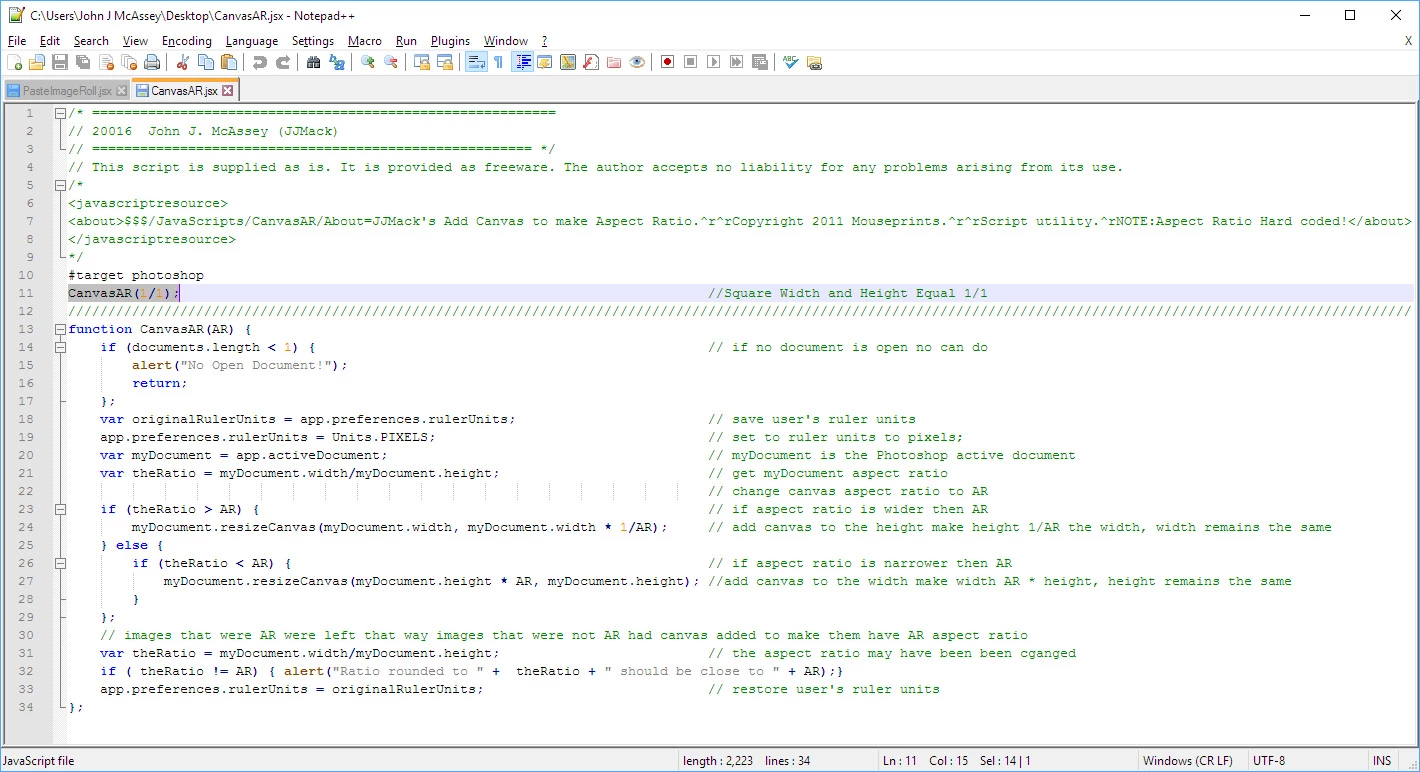Image resolution: width=1420 pixels, height=772 pixels.
Task: Click the Zoom Out magnifier icon
Action: pos(391,62)
